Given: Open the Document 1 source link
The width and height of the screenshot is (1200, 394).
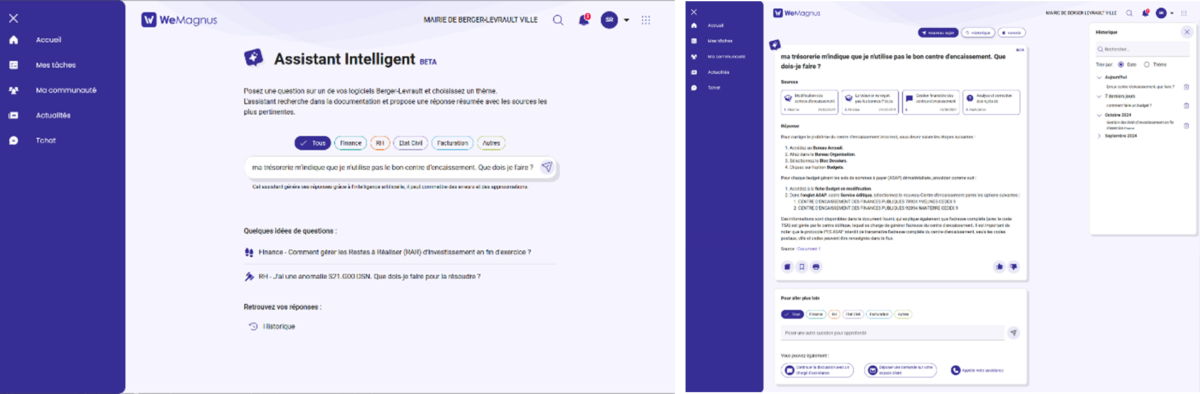Looking at the screenshot, I should click(808, 248).
